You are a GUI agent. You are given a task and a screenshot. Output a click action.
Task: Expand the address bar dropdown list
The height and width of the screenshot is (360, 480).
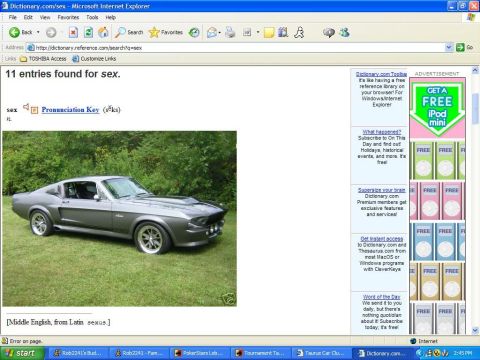(x=449, y=48)
